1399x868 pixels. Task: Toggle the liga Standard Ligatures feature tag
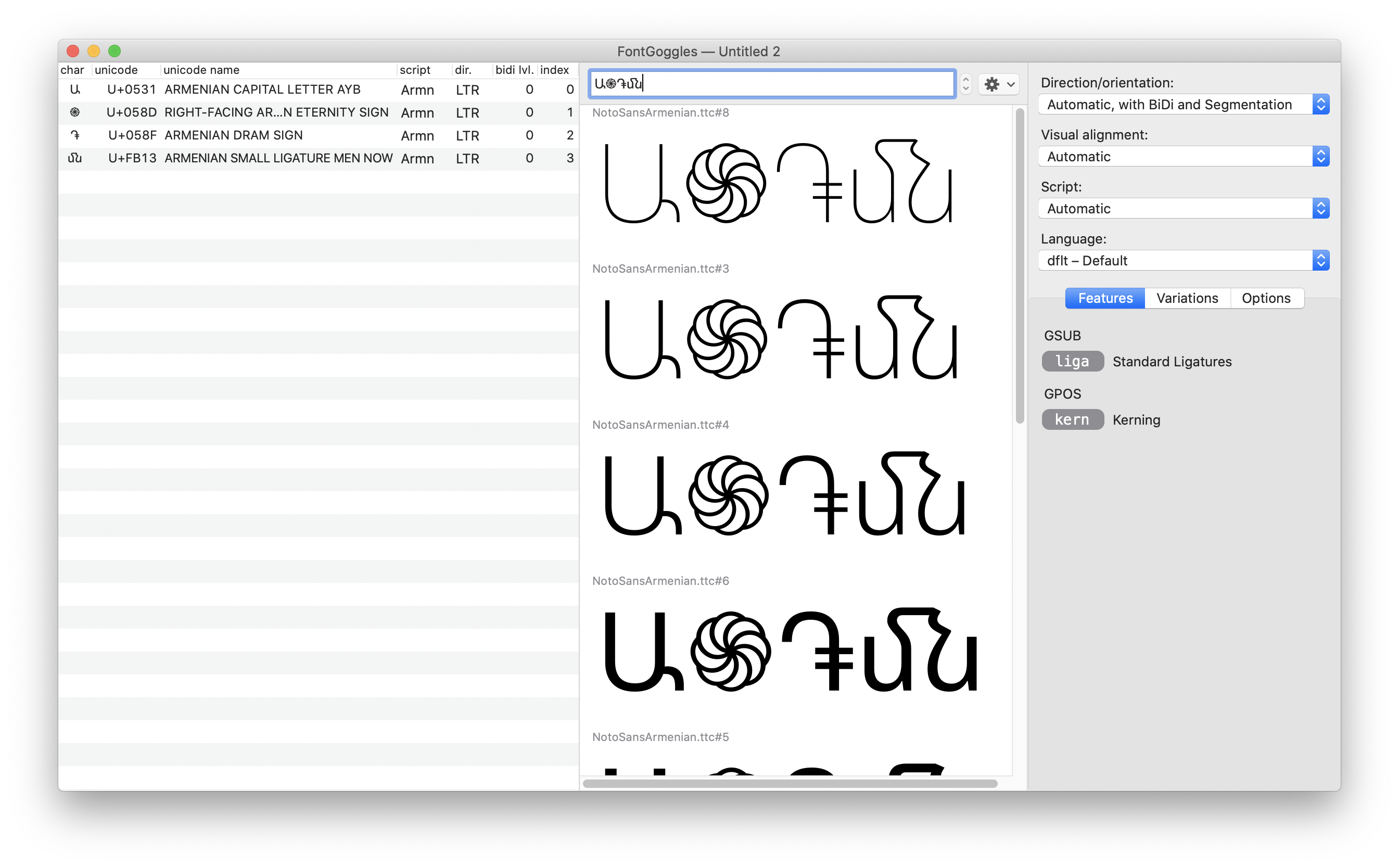(x=1072, y=361)
